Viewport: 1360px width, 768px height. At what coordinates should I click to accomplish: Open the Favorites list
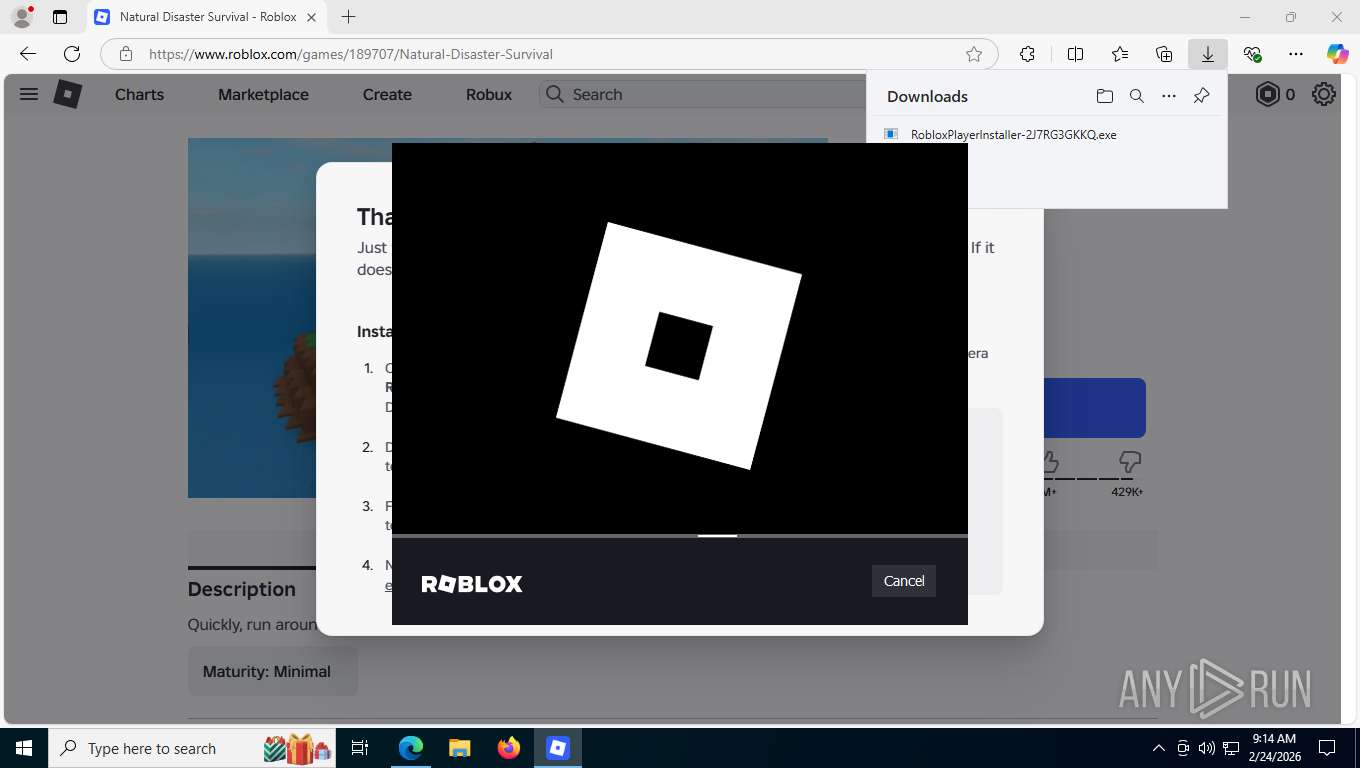click(1120, 54)
